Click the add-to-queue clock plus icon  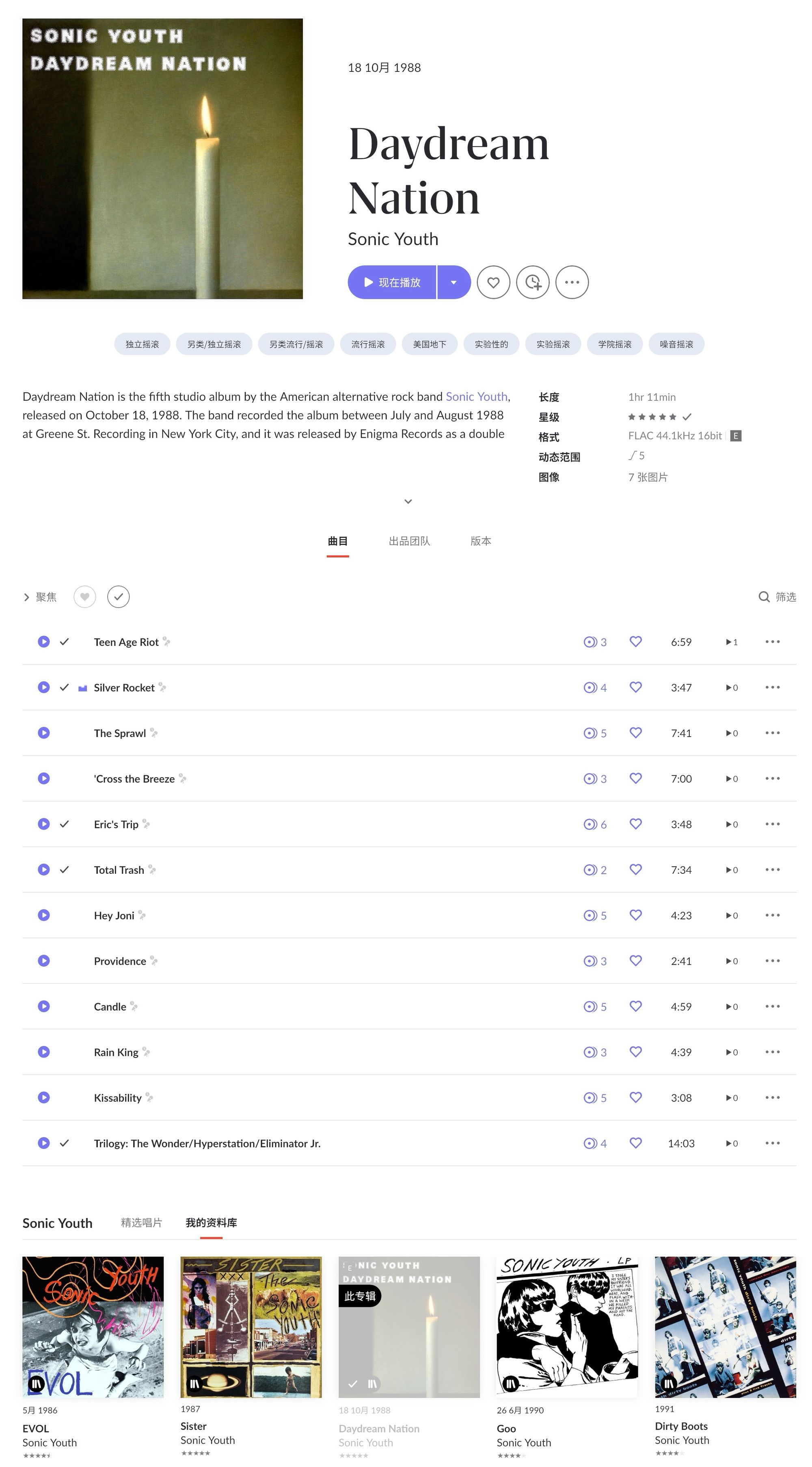(532, 283)
